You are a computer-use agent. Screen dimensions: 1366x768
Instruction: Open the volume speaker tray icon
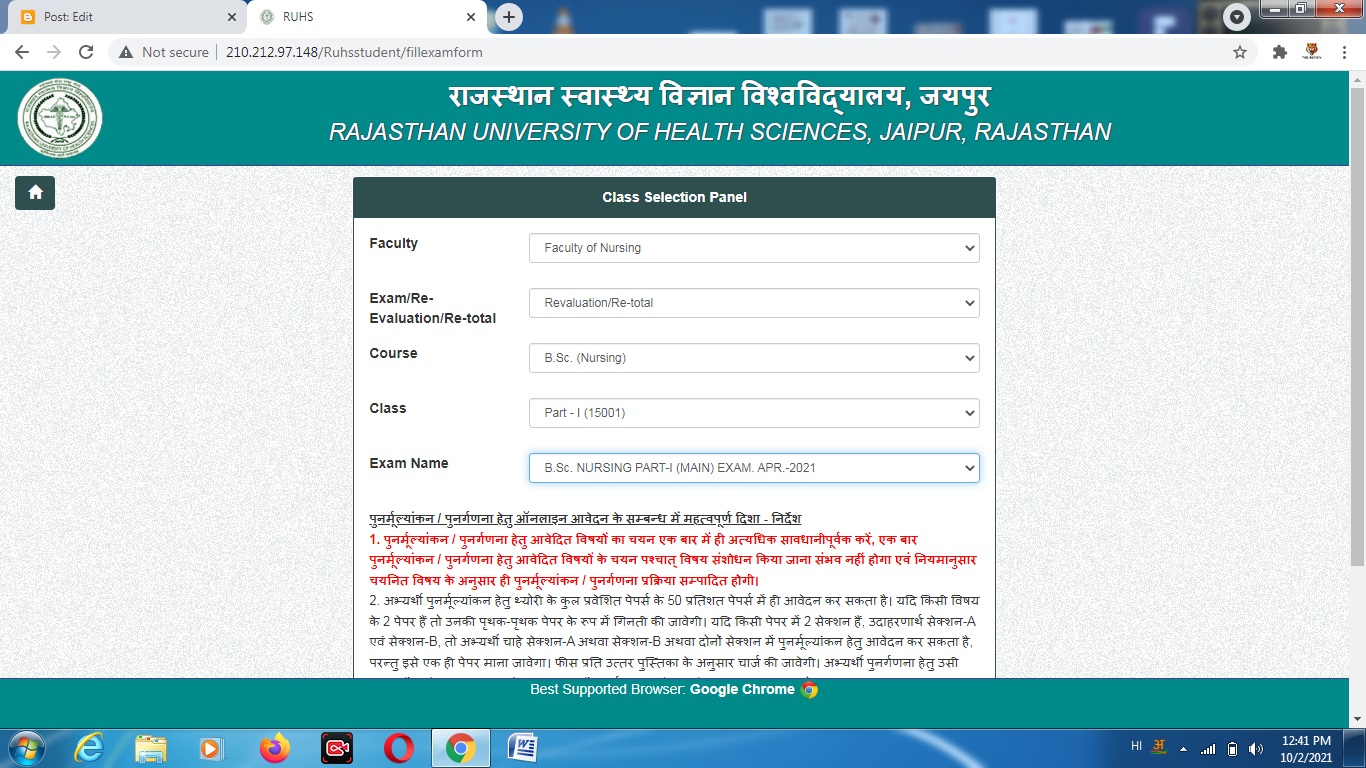(1256, 749)
